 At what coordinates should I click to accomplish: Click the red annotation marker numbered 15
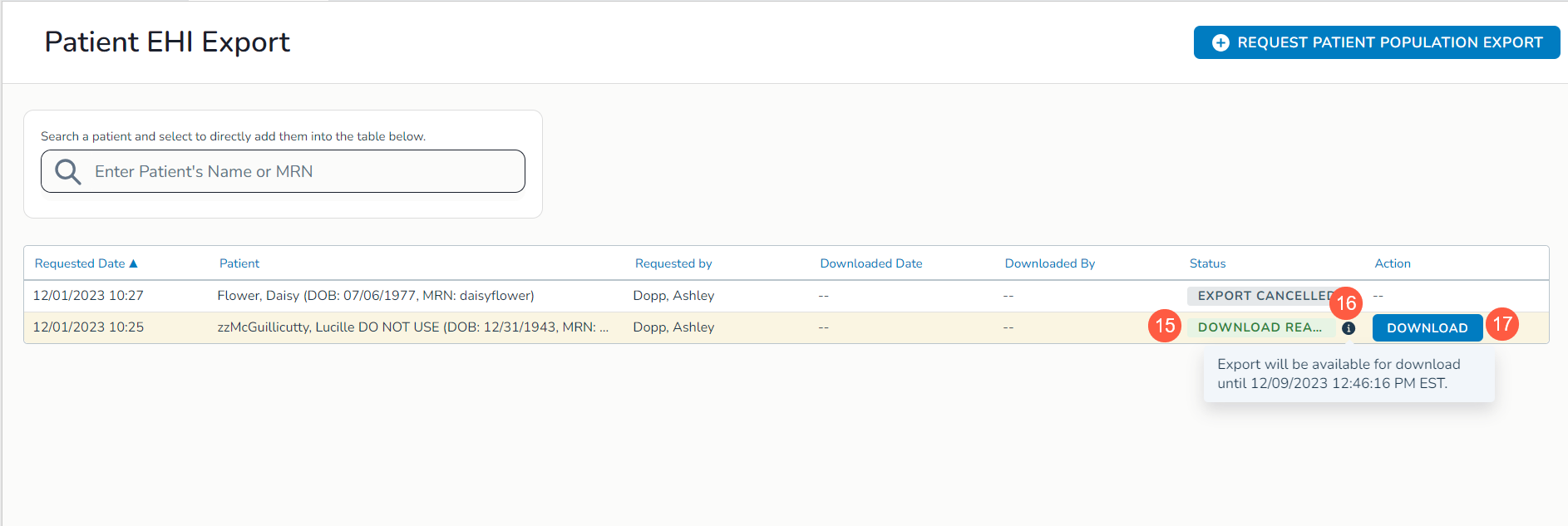[1164, 326]
